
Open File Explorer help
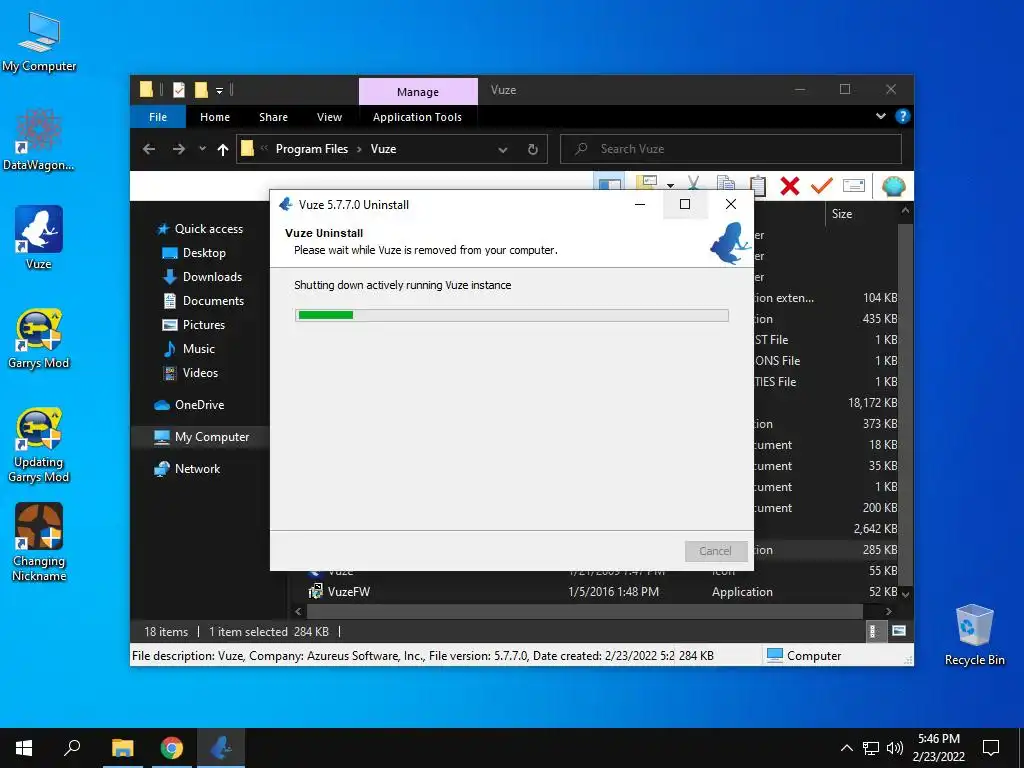tap(903, 116)
